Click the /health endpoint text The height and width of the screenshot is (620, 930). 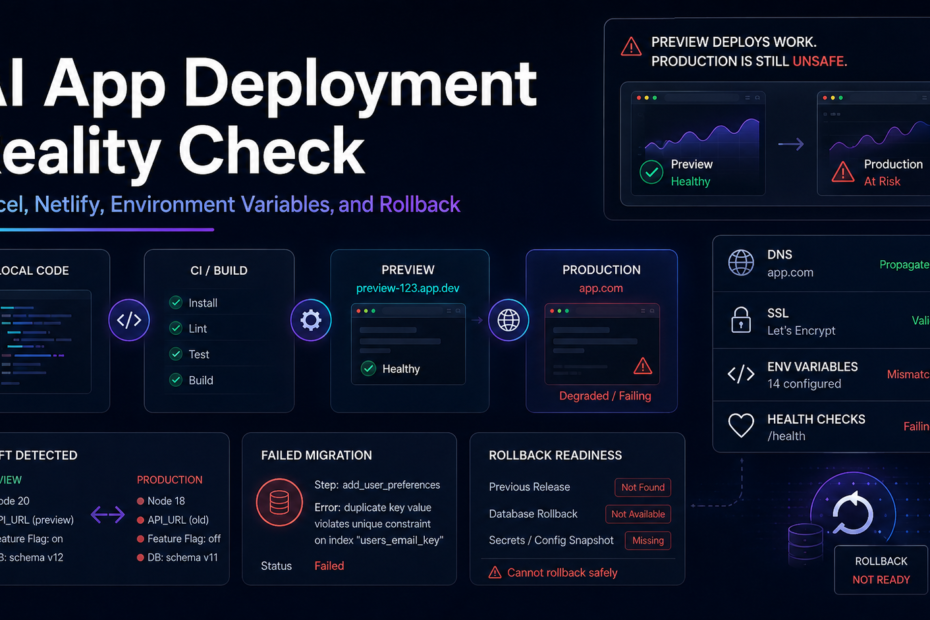coord(786,436)
